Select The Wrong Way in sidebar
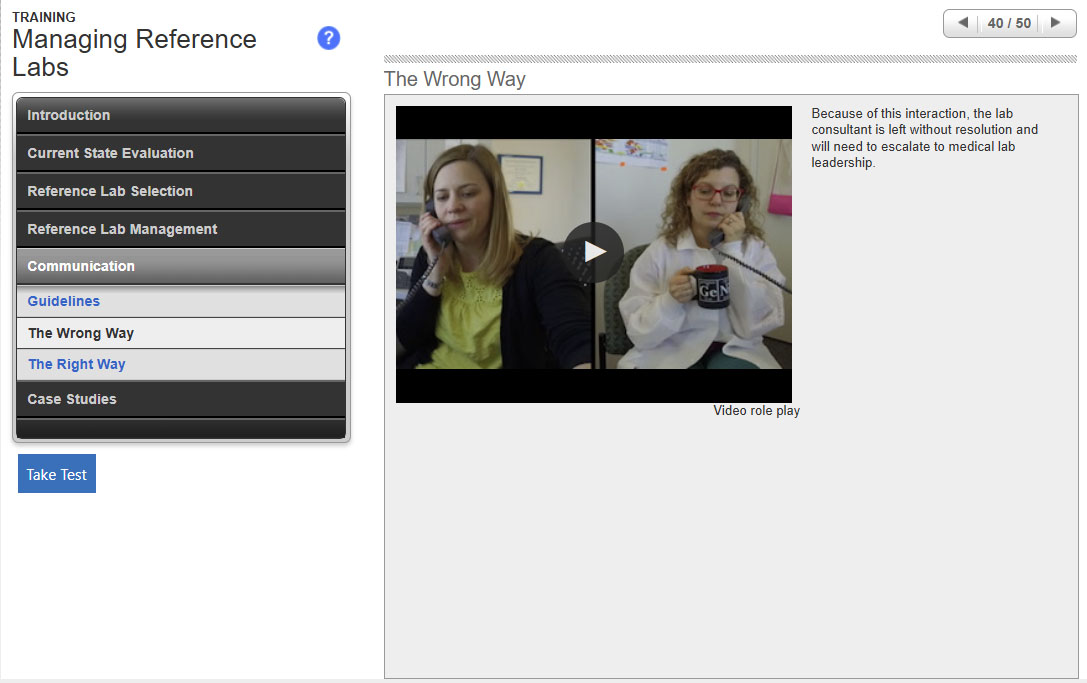The image size is (1087, 683). (x=81, y=333)
